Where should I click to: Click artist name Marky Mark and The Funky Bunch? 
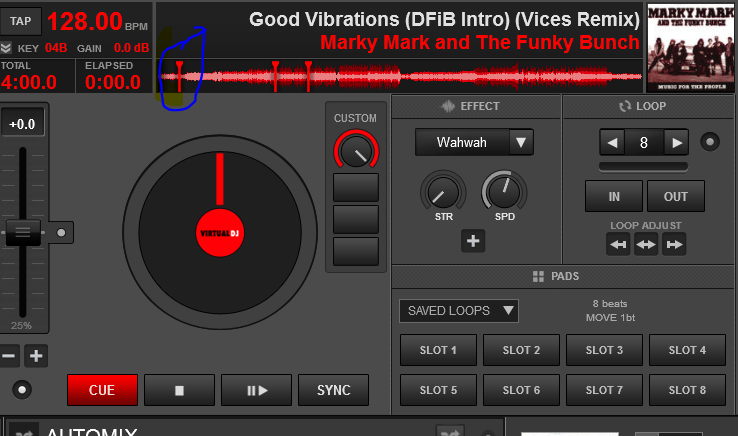(x=480, y=42)
